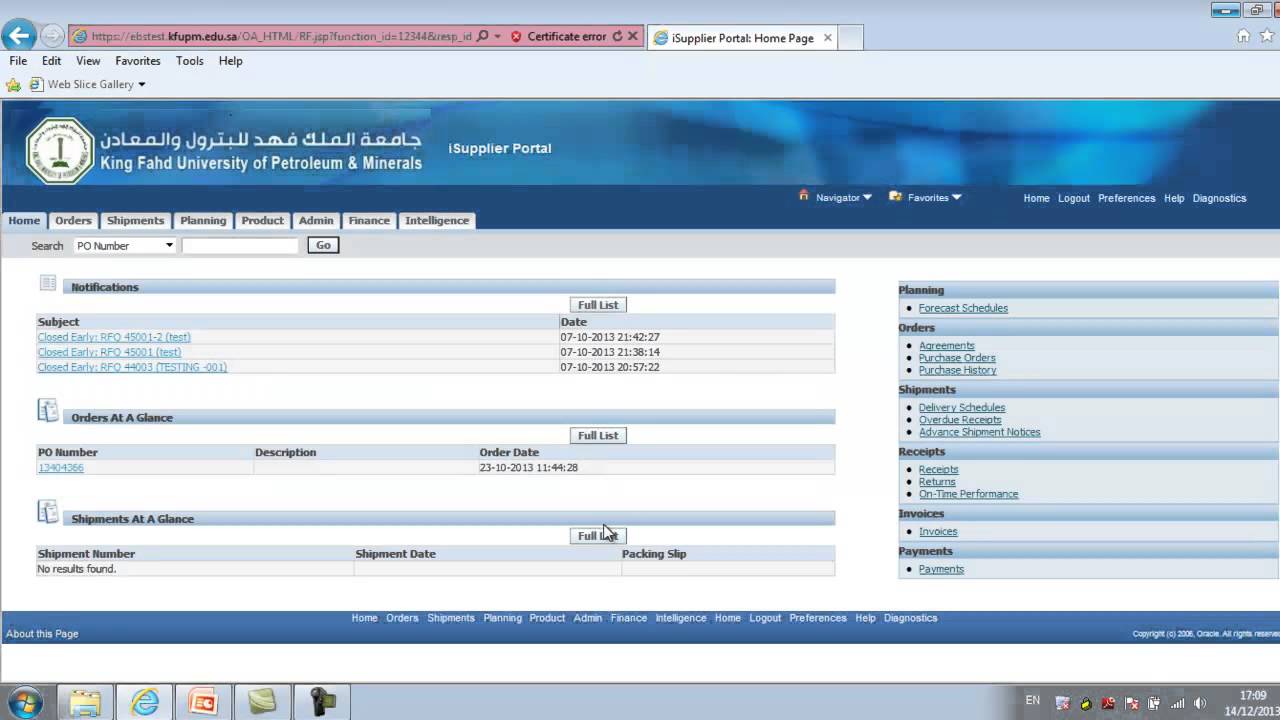
Task: Open Purchase Orders link in sidebar
Action: (957, 358)
